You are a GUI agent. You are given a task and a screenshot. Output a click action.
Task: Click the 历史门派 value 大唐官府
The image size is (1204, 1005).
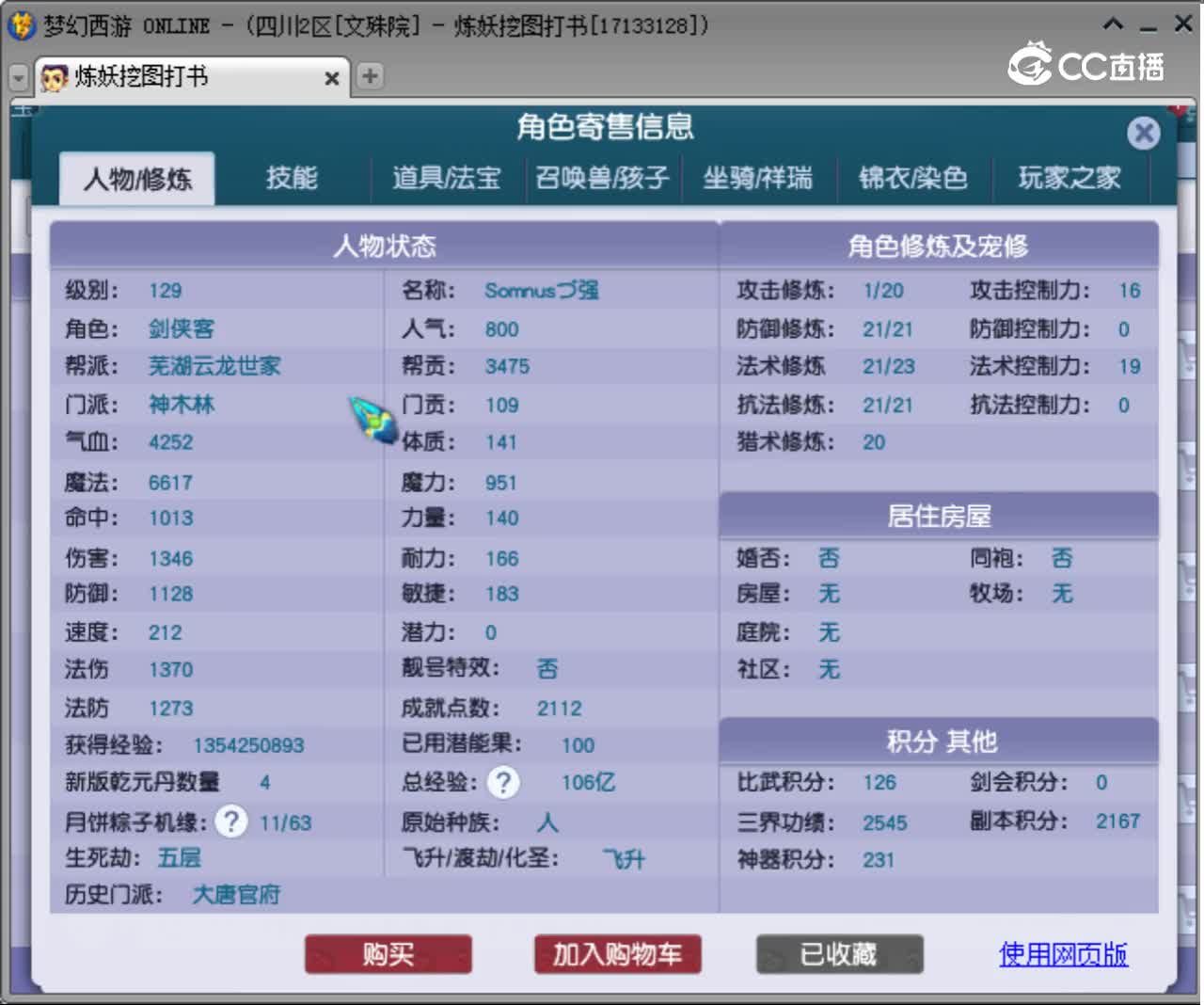[x=237, y=895]
